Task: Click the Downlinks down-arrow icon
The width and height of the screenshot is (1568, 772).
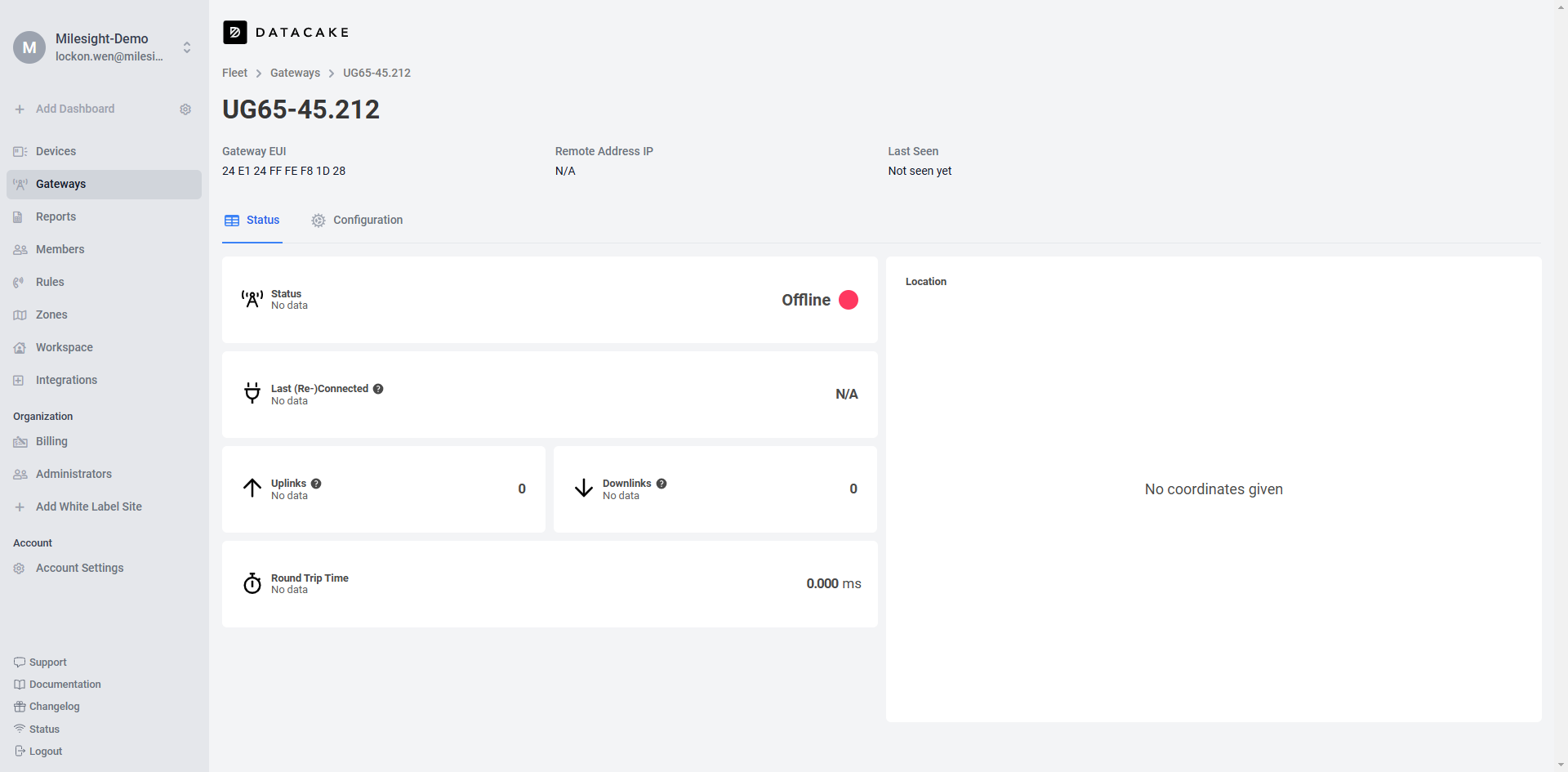Action: [584, 489]
